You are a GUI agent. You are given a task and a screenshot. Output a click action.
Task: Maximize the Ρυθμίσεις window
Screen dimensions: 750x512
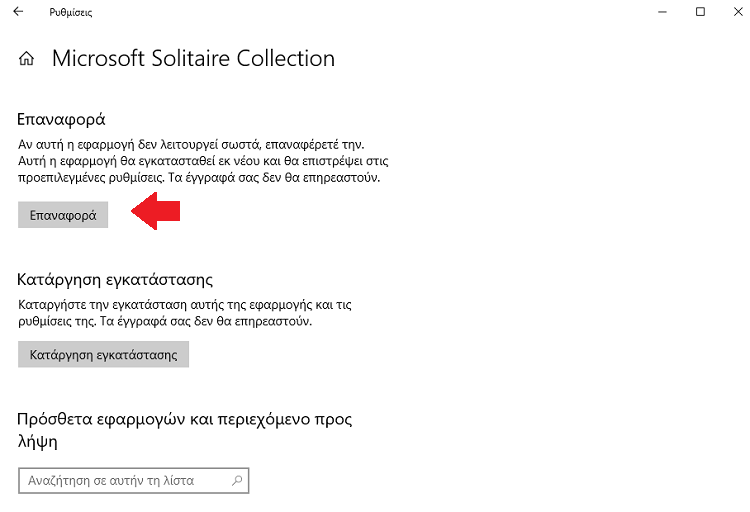click(x=700, y=11)
